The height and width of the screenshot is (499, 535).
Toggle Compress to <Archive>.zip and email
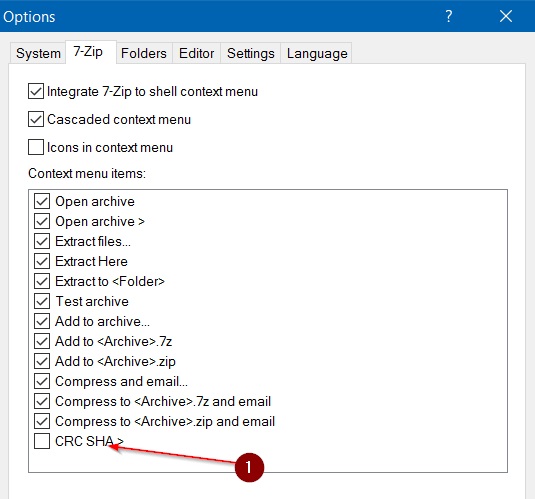click(42, 421)
